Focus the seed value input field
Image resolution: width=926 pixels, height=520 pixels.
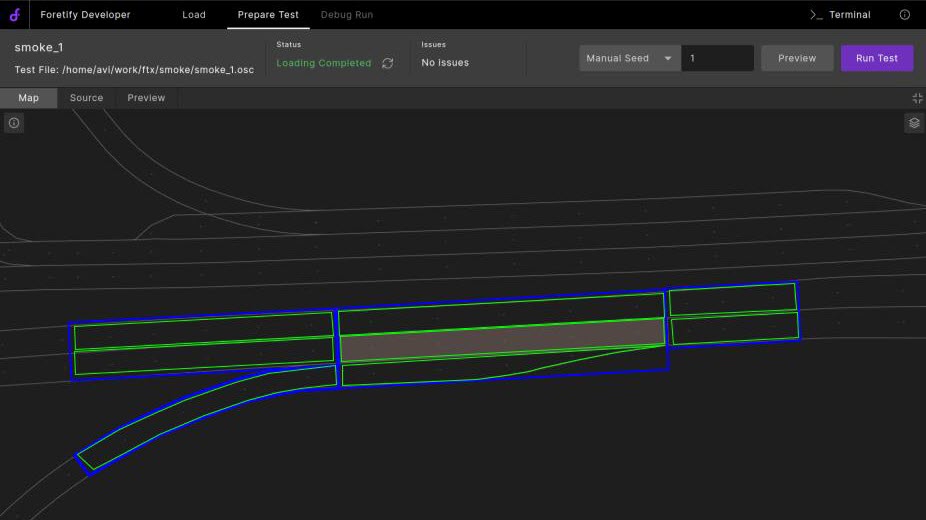point(718,58)
